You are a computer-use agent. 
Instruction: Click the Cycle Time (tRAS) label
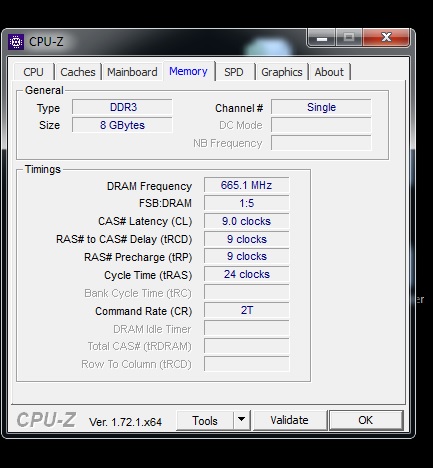[x=148, y=275]
